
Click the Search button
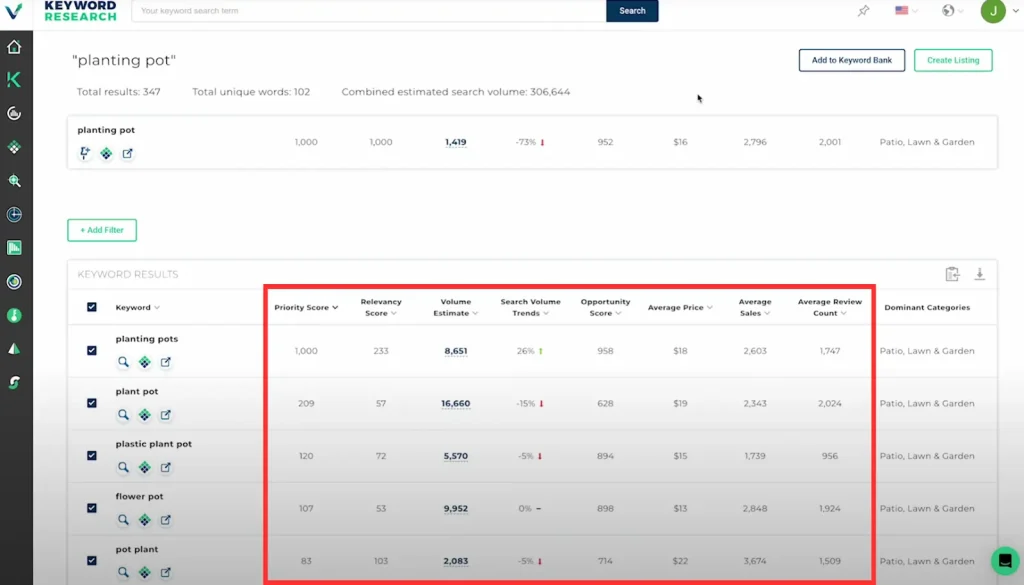[632, 10]
